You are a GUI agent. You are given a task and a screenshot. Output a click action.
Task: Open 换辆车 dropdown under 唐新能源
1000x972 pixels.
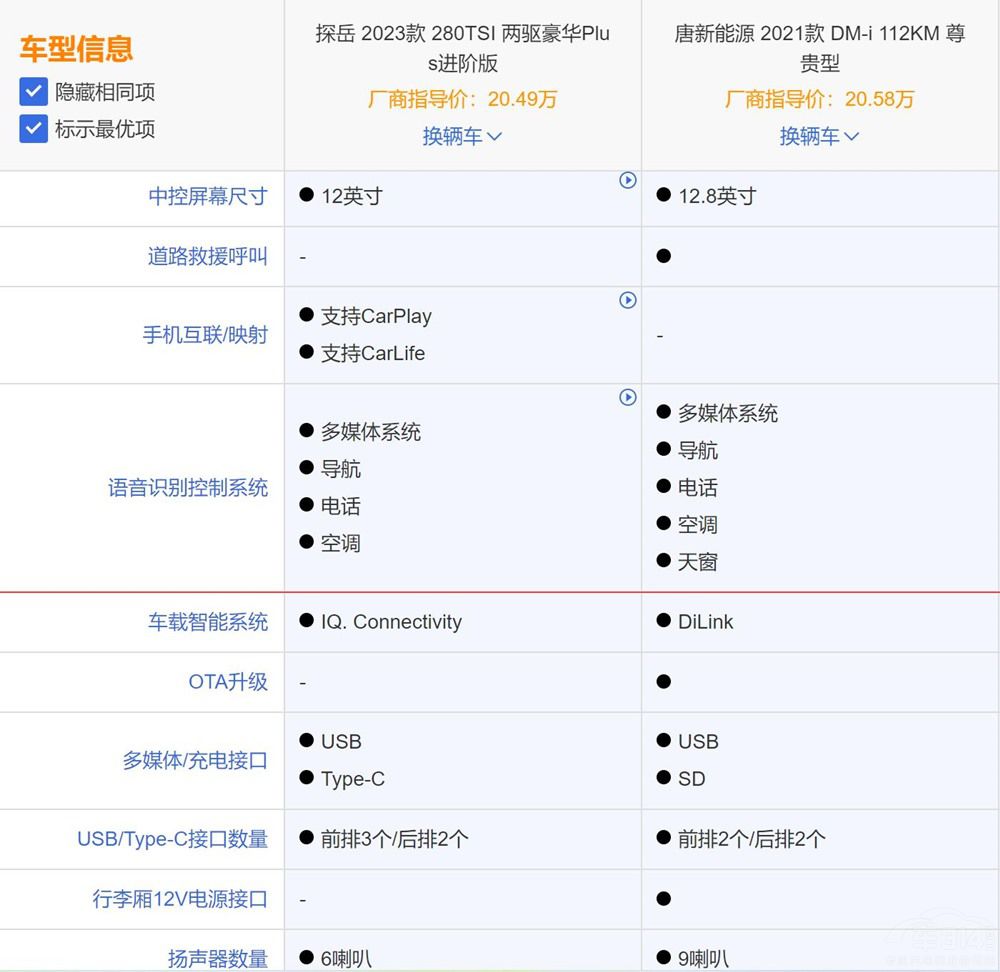tap(819, 136)
